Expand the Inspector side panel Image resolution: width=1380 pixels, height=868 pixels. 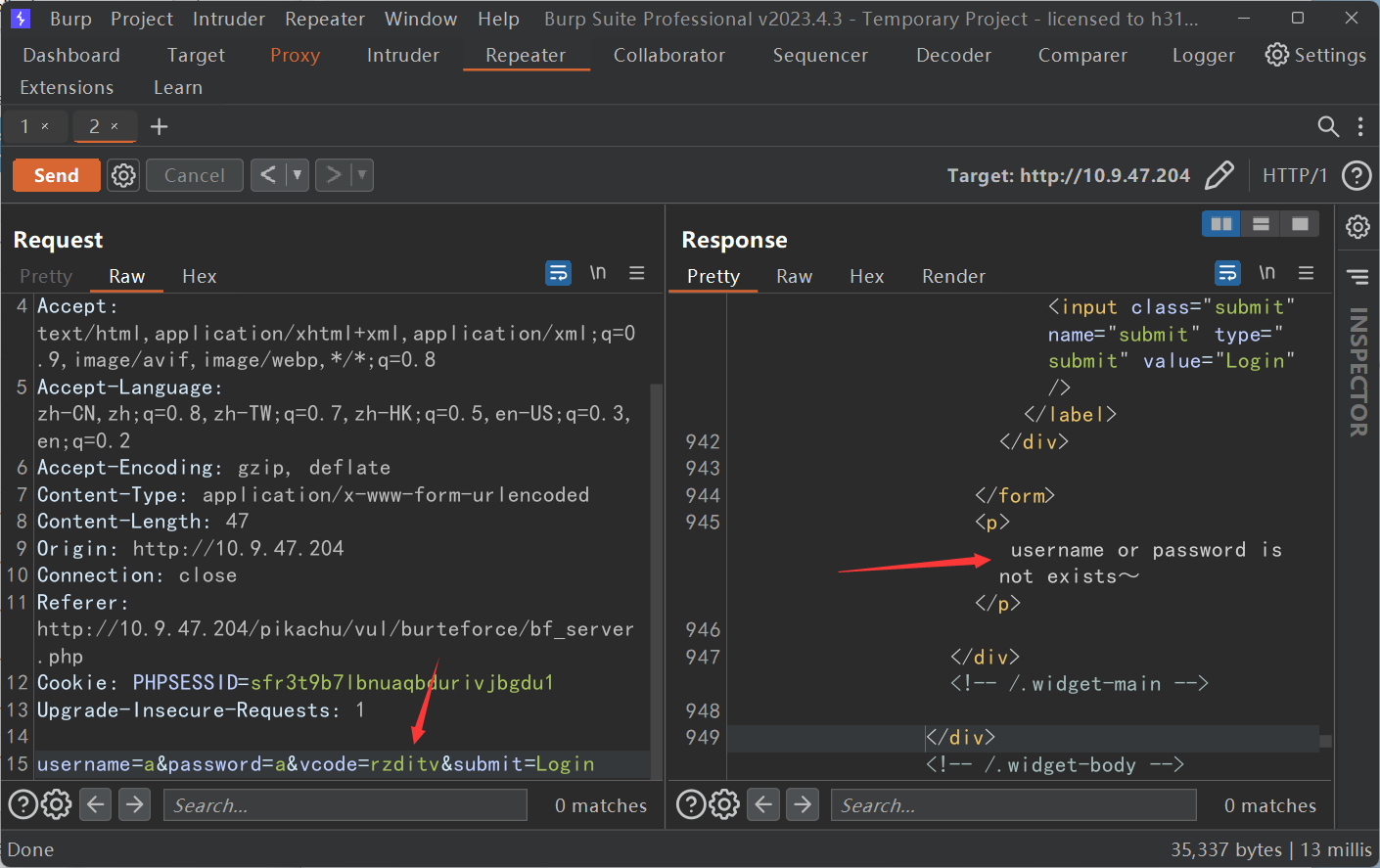1357,277
